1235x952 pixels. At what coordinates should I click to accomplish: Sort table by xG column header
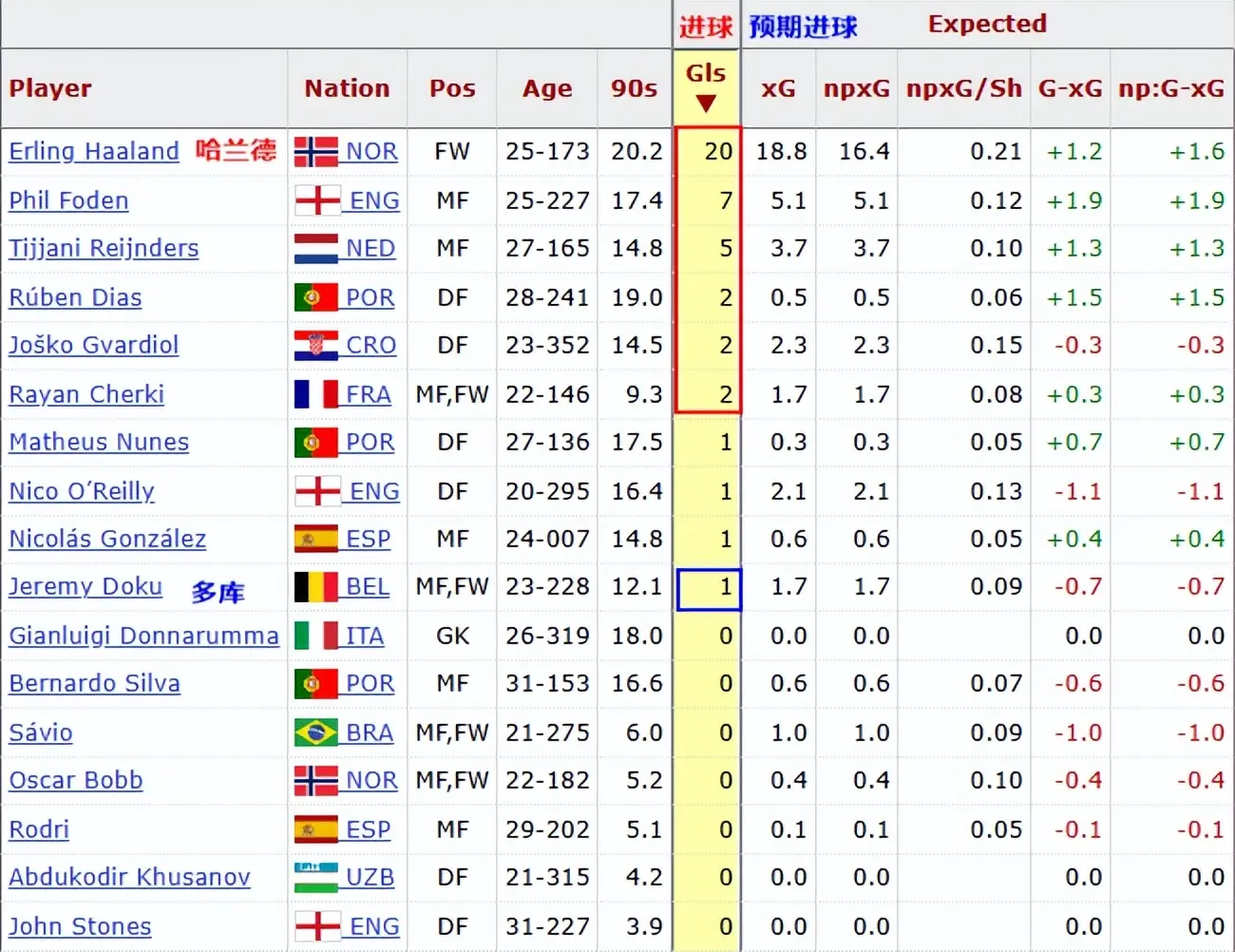(x=778, y=89)
